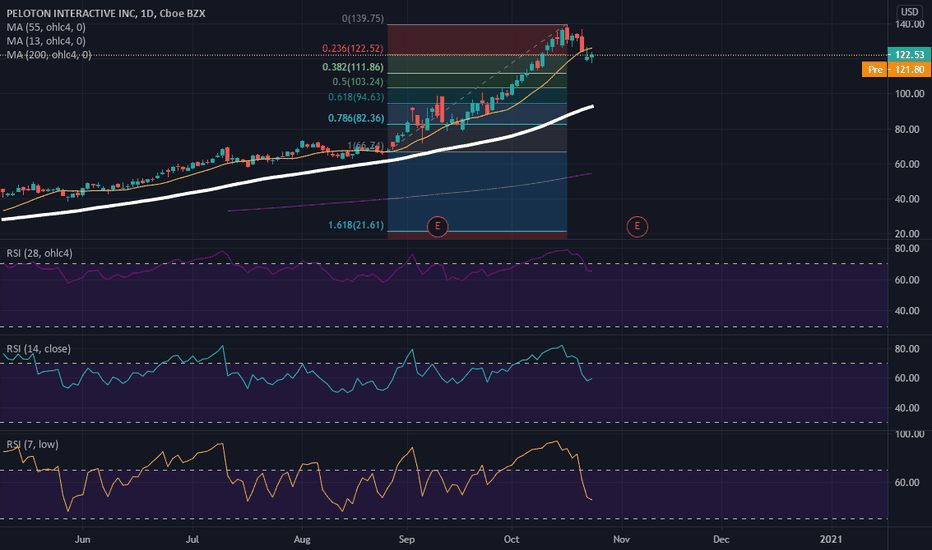Click the Jul label on time axis
Viewport: 932px width, 550px height.
[x=192, y=539]
